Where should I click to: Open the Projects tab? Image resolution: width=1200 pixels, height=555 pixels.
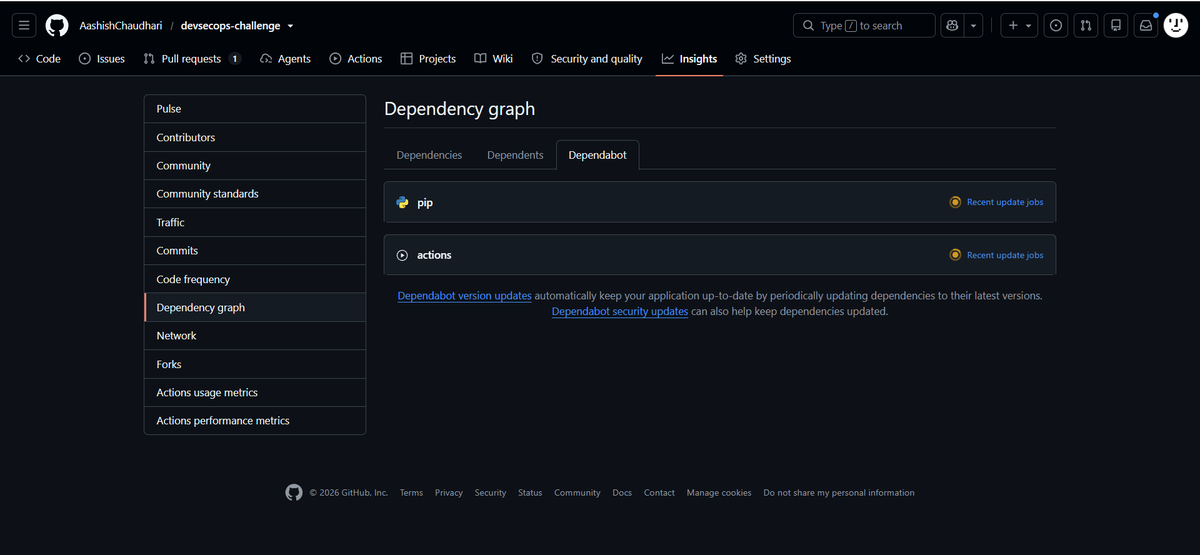(x=428, y=59)
